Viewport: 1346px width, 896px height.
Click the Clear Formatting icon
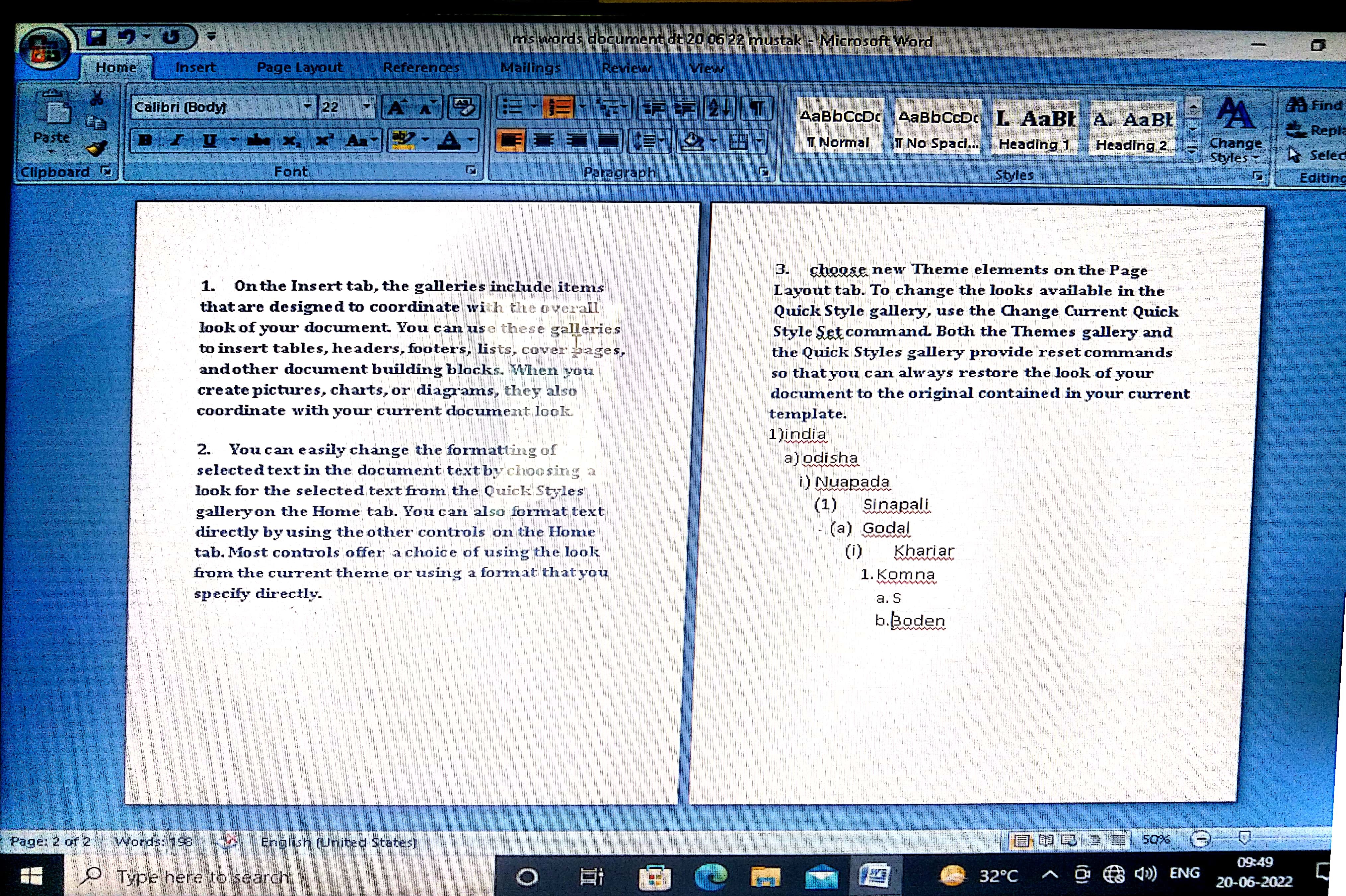pyautogui.click(x=463, y=106)
